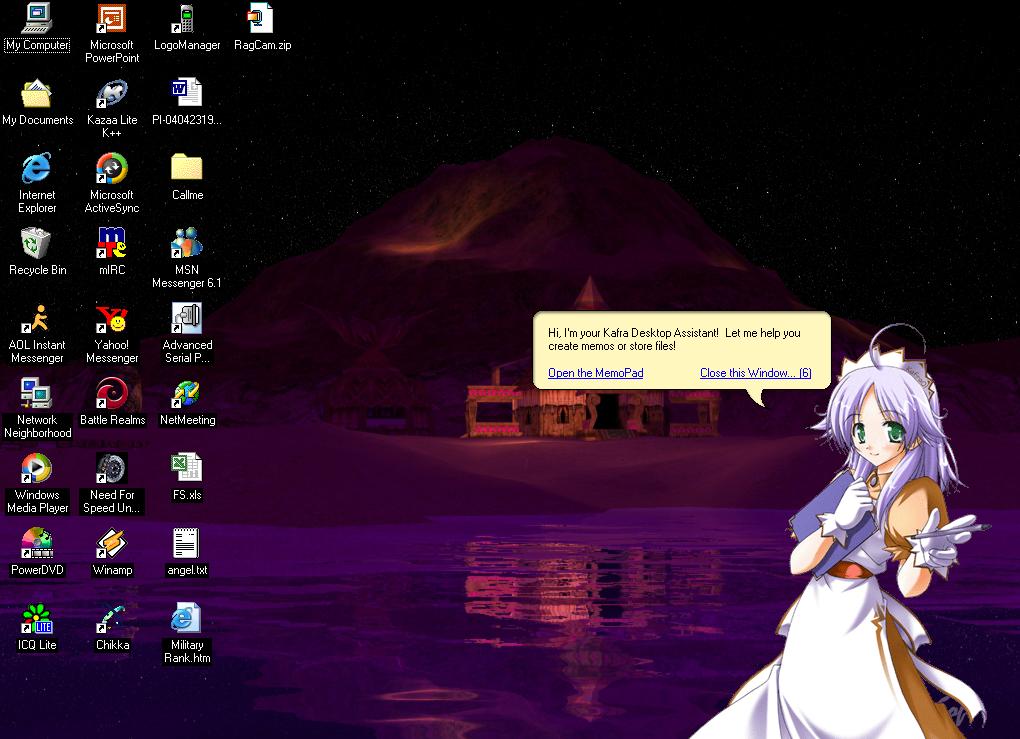This screenshot has height=739, width=1020.
Task: Select the Kazaa Lite K++ icon
Action: (x=111, y=95)
